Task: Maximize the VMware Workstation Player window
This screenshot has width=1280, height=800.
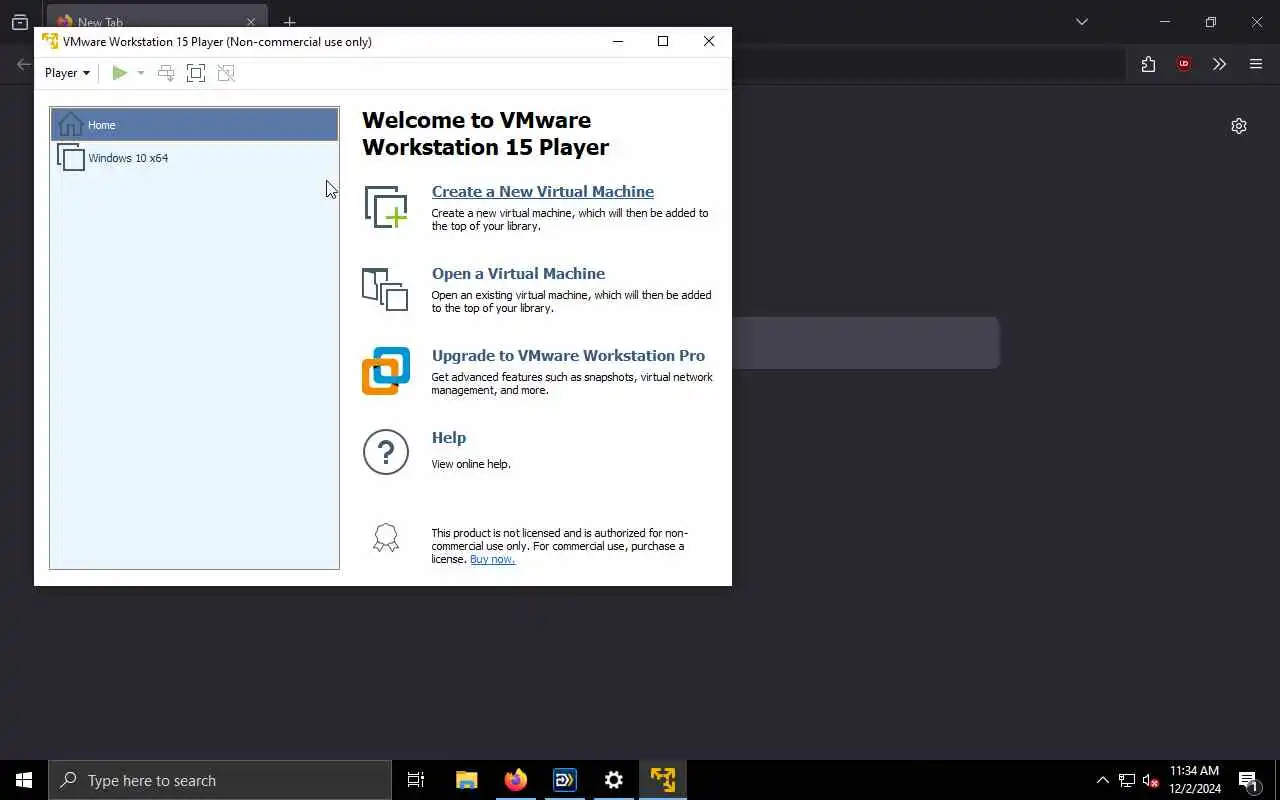Action: click(663, 41)
